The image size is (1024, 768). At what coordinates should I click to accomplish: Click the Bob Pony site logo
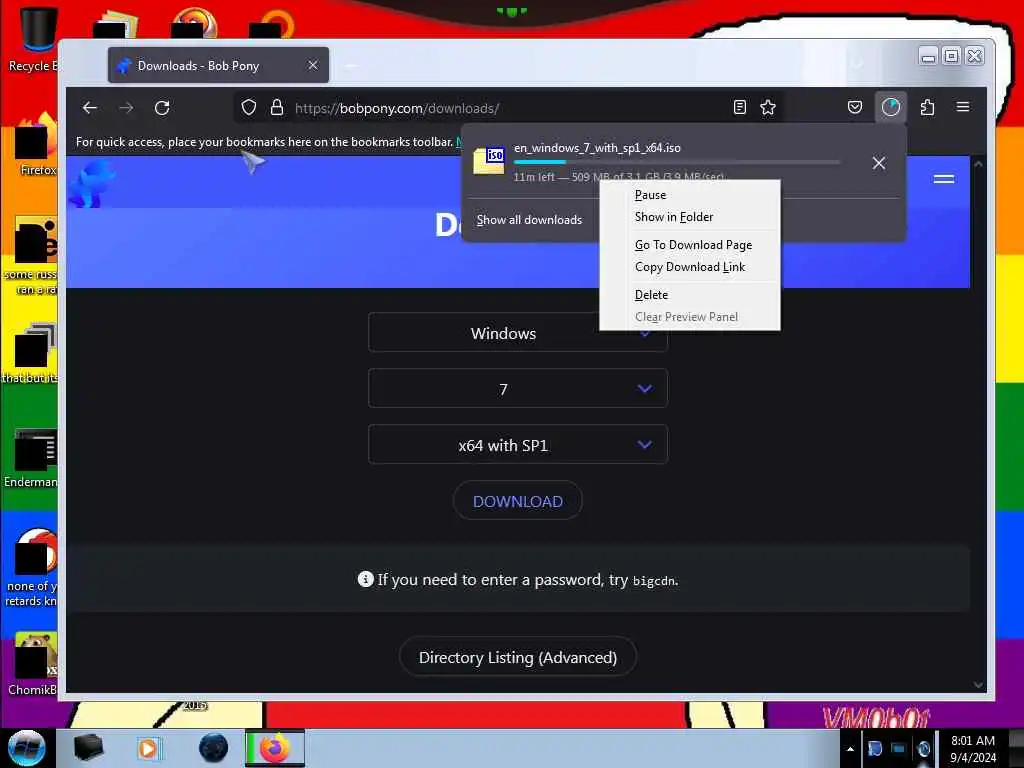pyautogui.click(x=91, y=184)
